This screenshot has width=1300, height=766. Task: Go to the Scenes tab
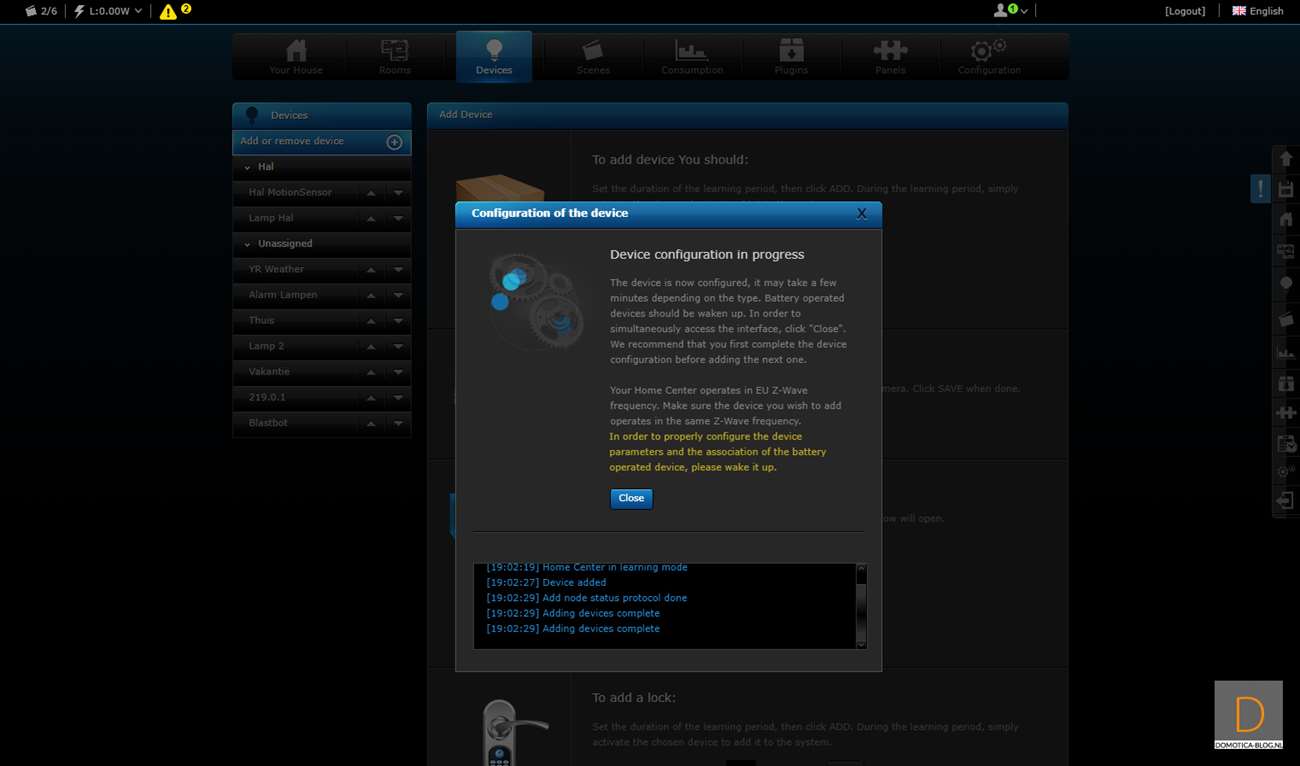593,57
